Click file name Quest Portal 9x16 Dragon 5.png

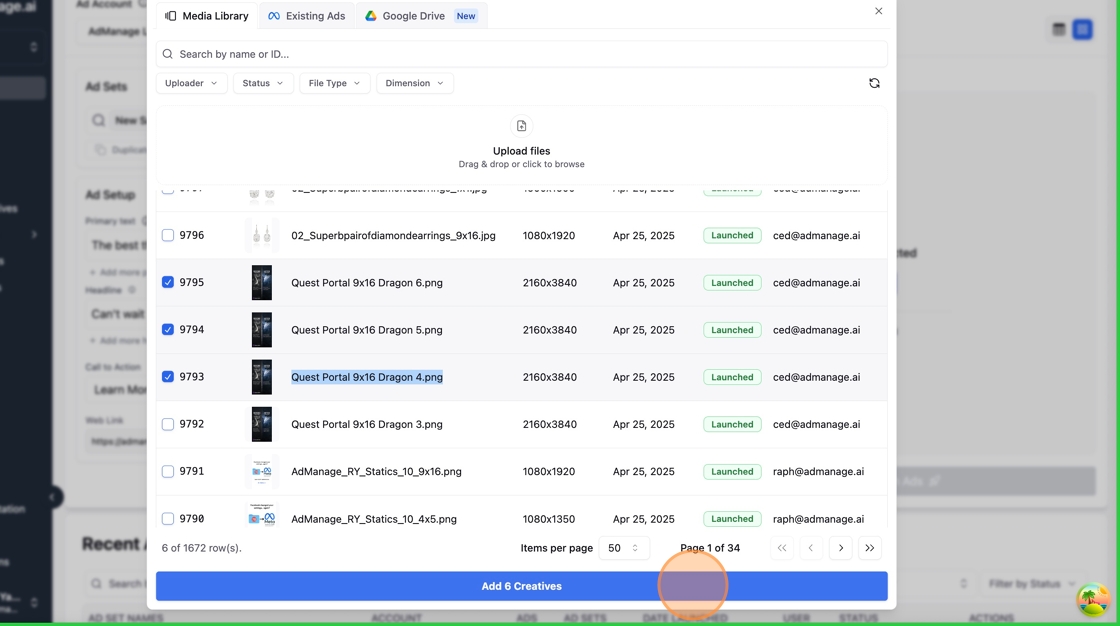[x=366, y=329]
